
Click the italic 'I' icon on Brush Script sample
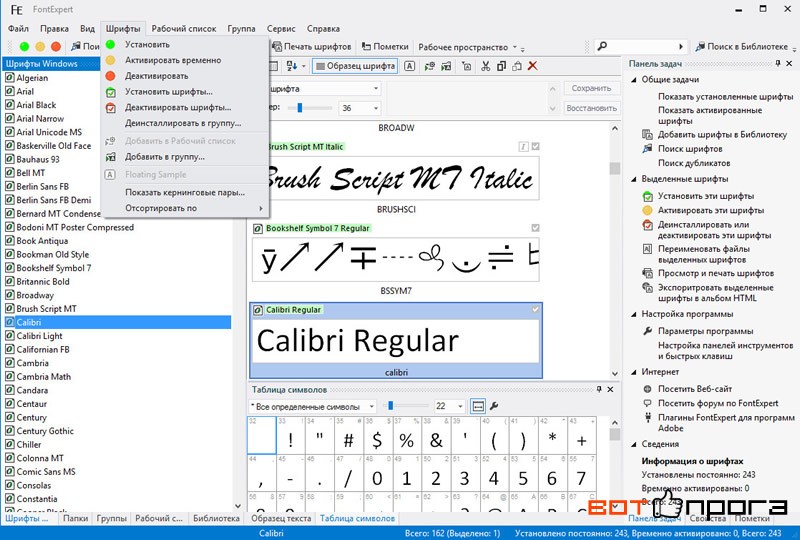tap(523, 147)
